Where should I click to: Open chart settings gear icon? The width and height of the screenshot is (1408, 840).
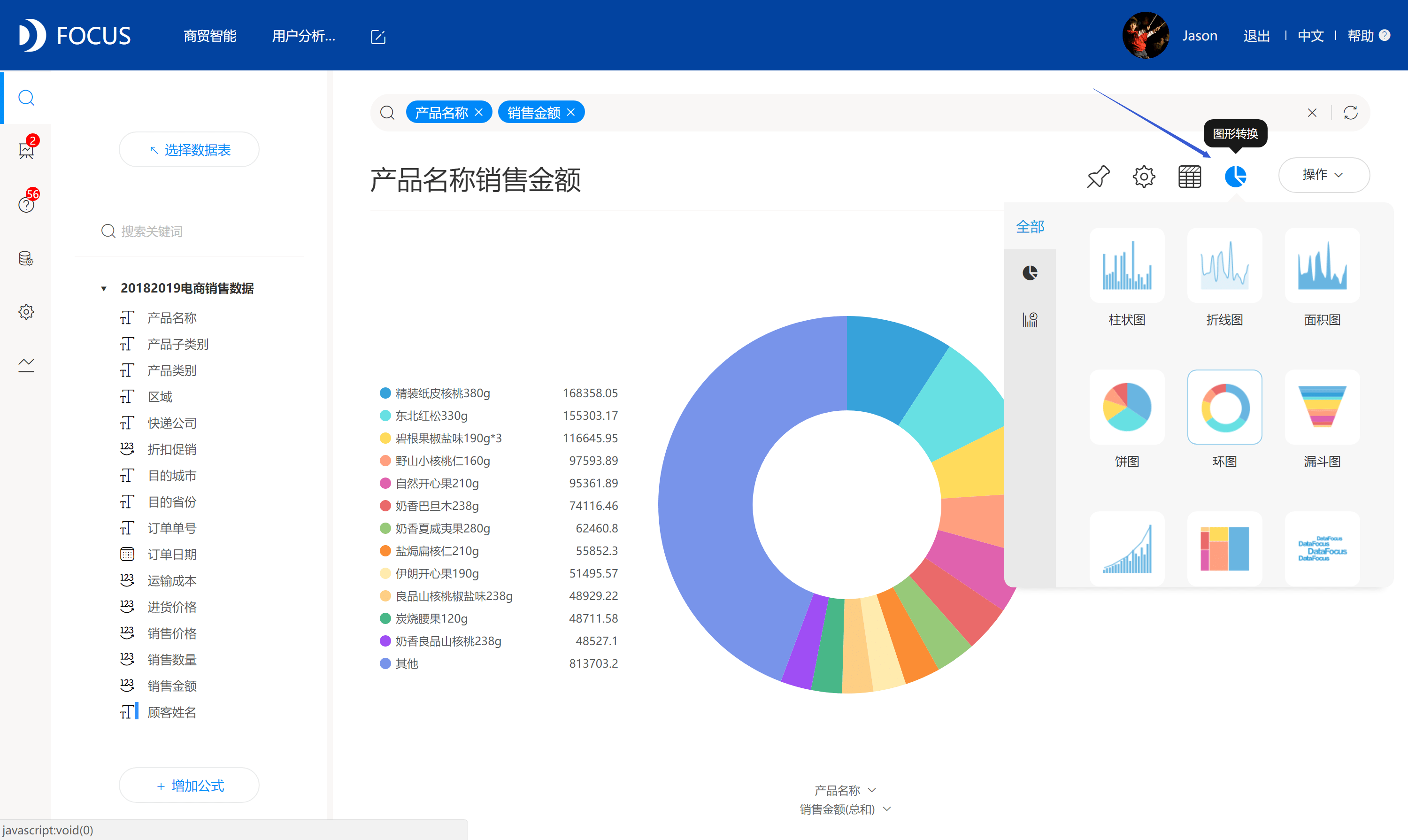[x=1144, y=176]
